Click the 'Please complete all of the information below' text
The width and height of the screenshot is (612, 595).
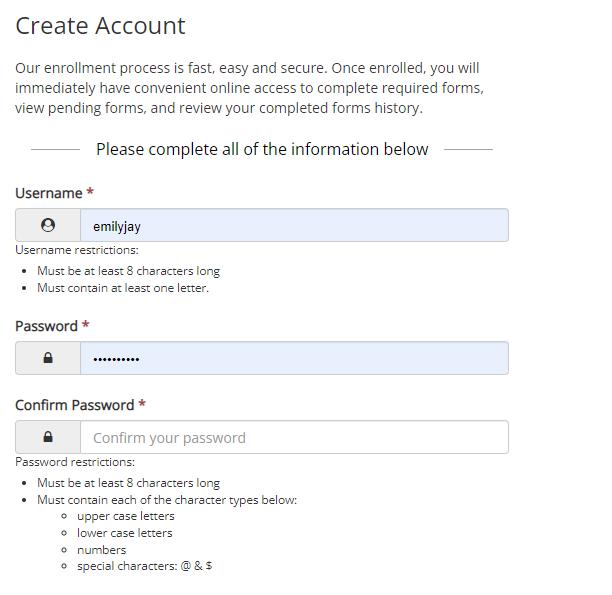pyautogui.click(x=262, y=149)
